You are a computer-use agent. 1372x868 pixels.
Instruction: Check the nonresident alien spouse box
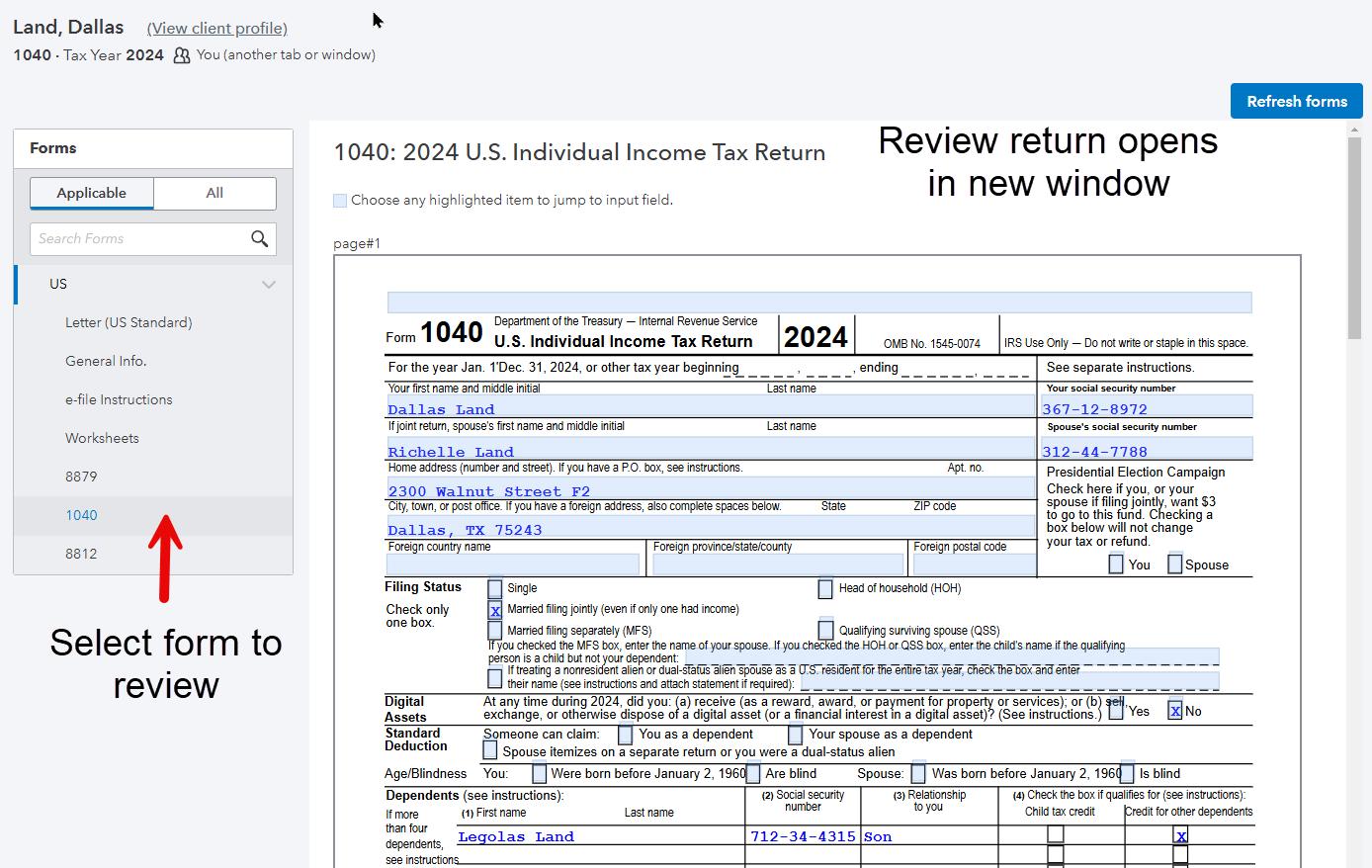tap(495, 679)
